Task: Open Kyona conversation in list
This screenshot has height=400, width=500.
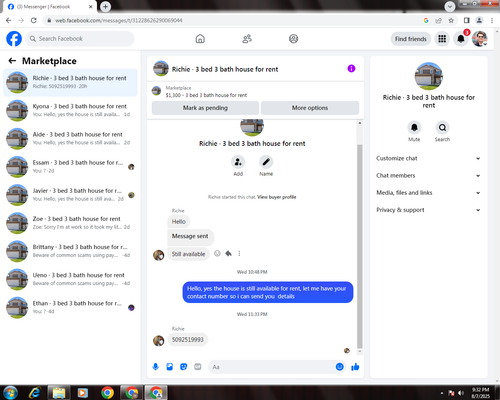Action: [70, 110]
